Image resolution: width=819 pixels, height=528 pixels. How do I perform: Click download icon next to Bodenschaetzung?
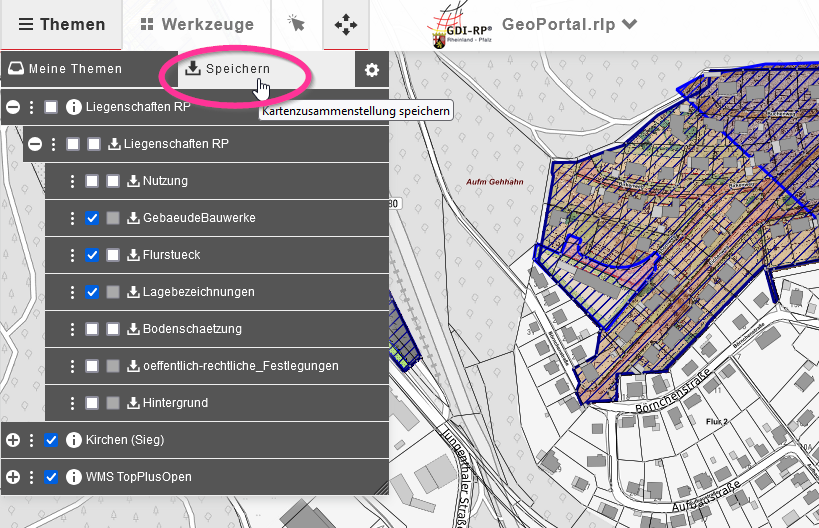[x=134, y=329]
